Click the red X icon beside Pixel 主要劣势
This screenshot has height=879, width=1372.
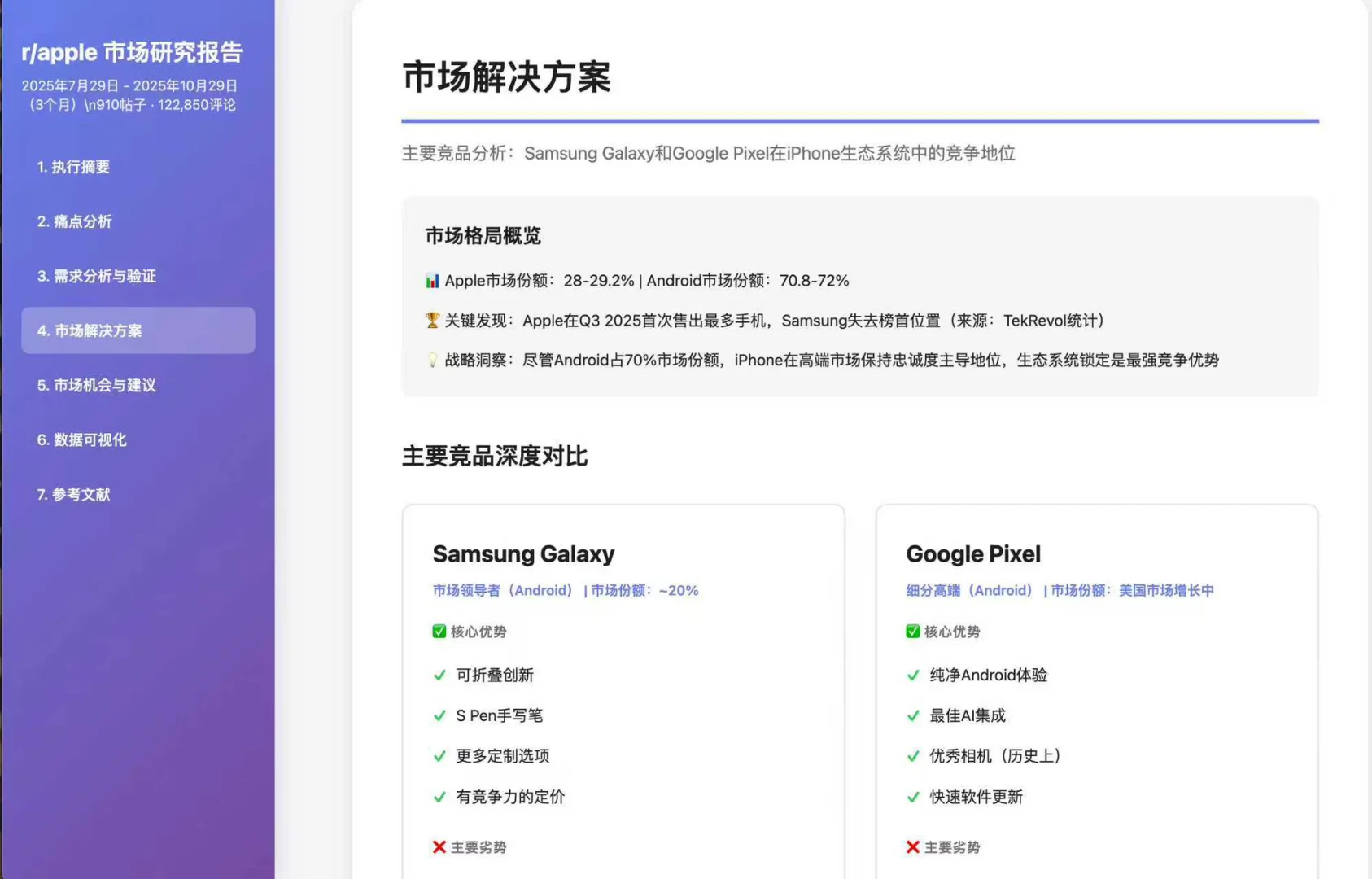coord(912,846)
